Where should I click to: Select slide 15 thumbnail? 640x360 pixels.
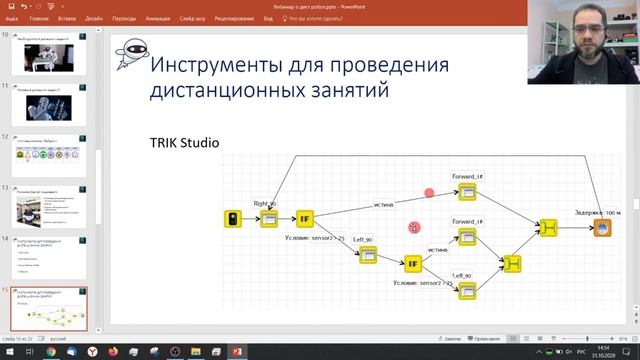(49, 309)
